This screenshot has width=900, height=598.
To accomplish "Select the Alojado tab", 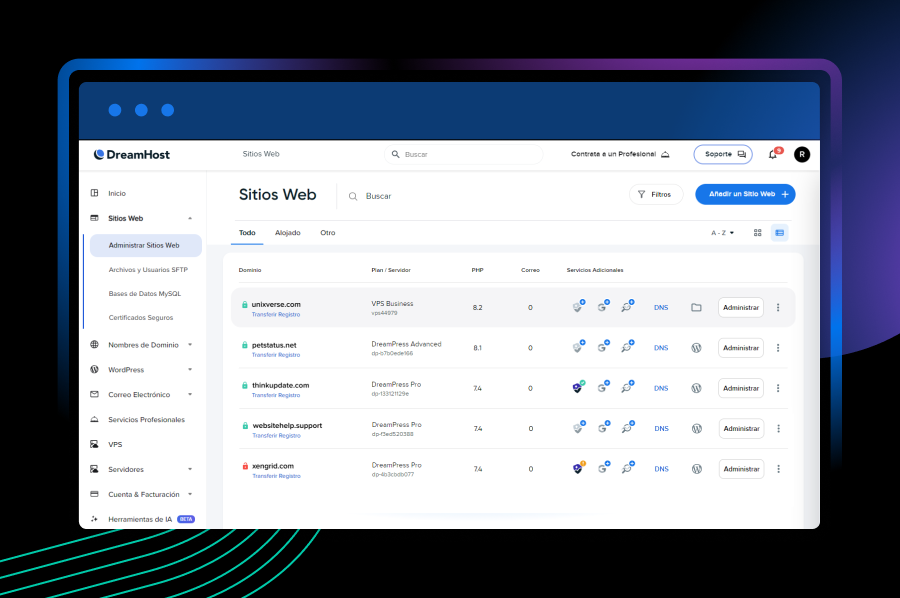I will [287, 233].
